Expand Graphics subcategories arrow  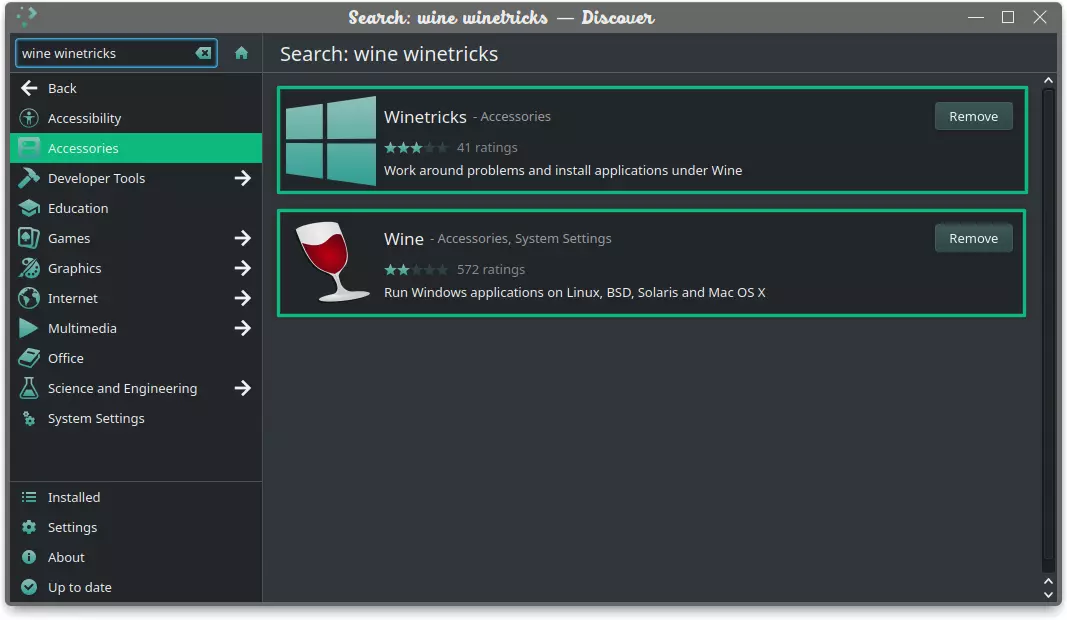tap(242, 267)
